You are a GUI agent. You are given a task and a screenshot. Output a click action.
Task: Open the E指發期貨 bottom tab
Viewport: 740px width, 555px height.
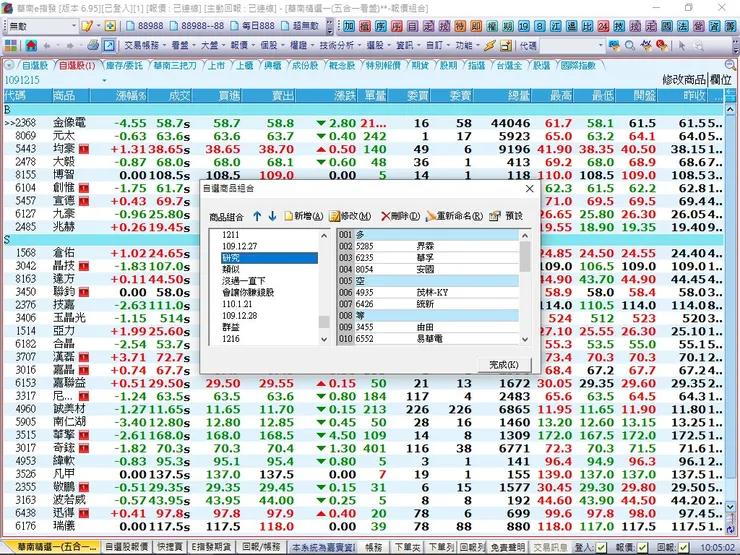pos(212,547)
